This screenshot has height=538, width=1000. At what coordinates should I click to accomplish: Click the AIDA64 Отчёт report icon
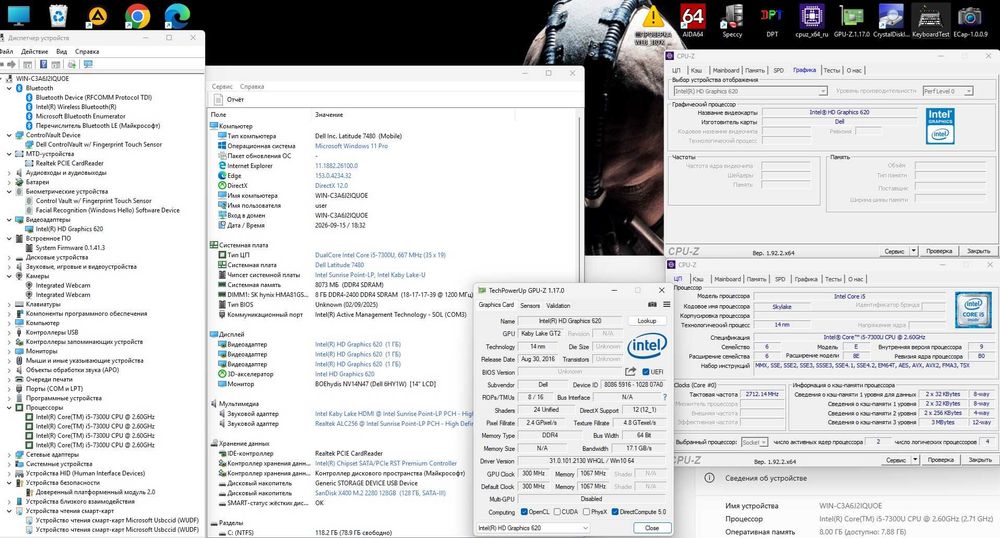218,99
